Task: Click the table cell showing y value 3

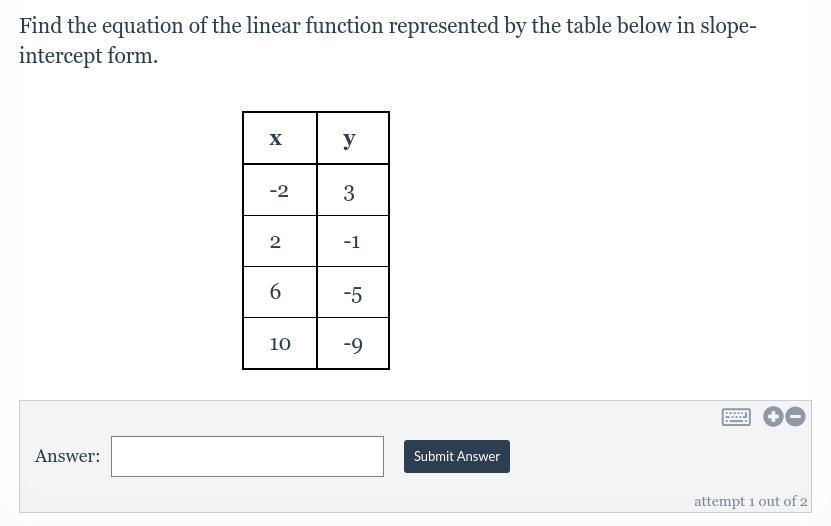Action: coord(353,190)
